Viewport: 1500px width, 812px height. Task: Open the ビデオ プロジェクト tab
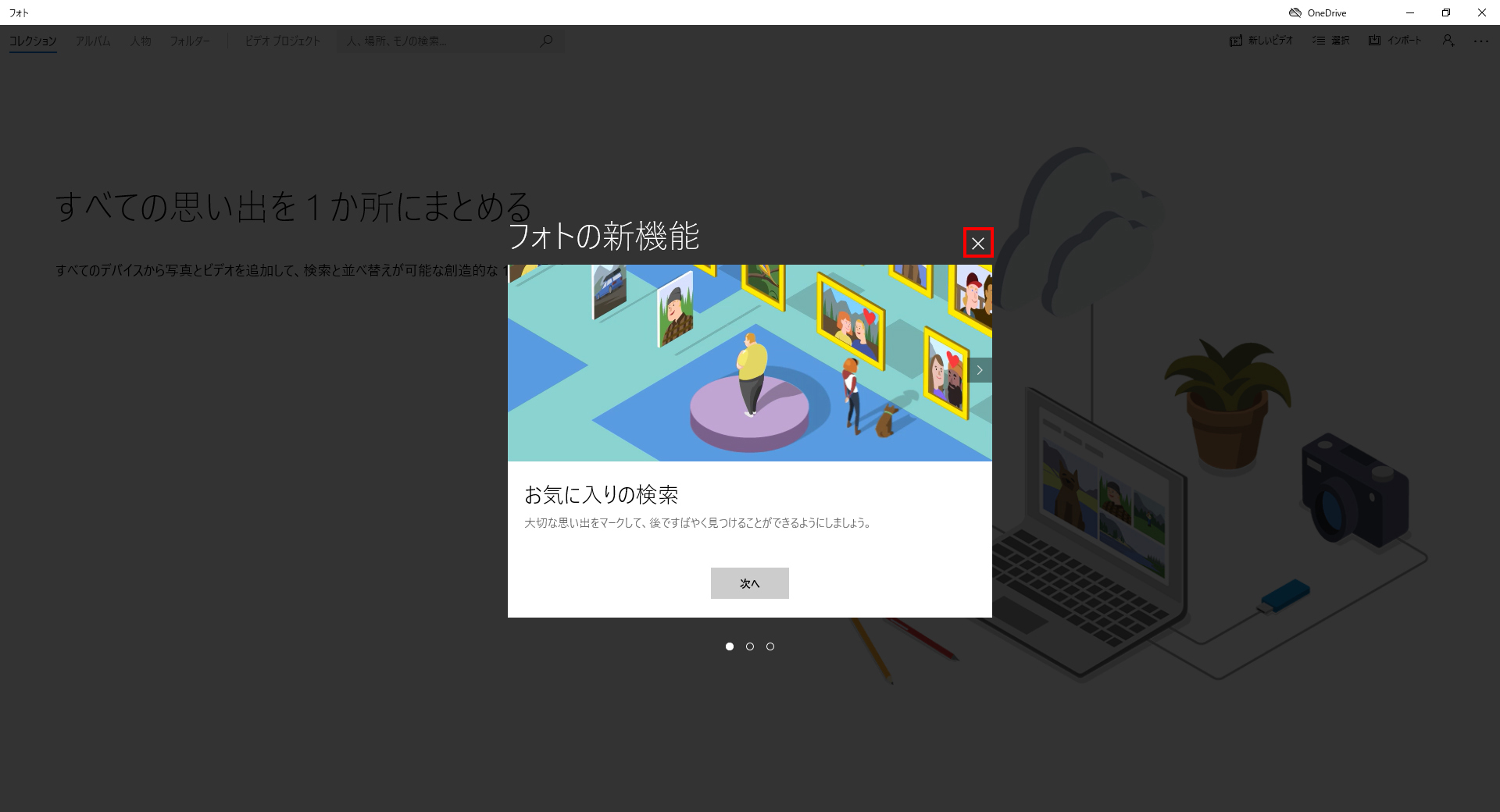[282, 41]
